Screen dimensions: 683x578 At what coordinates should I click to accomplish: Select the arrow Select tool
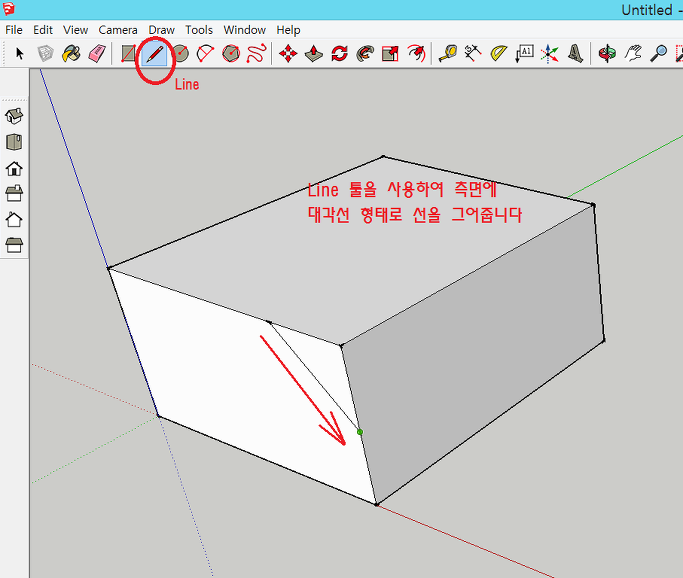19,54
